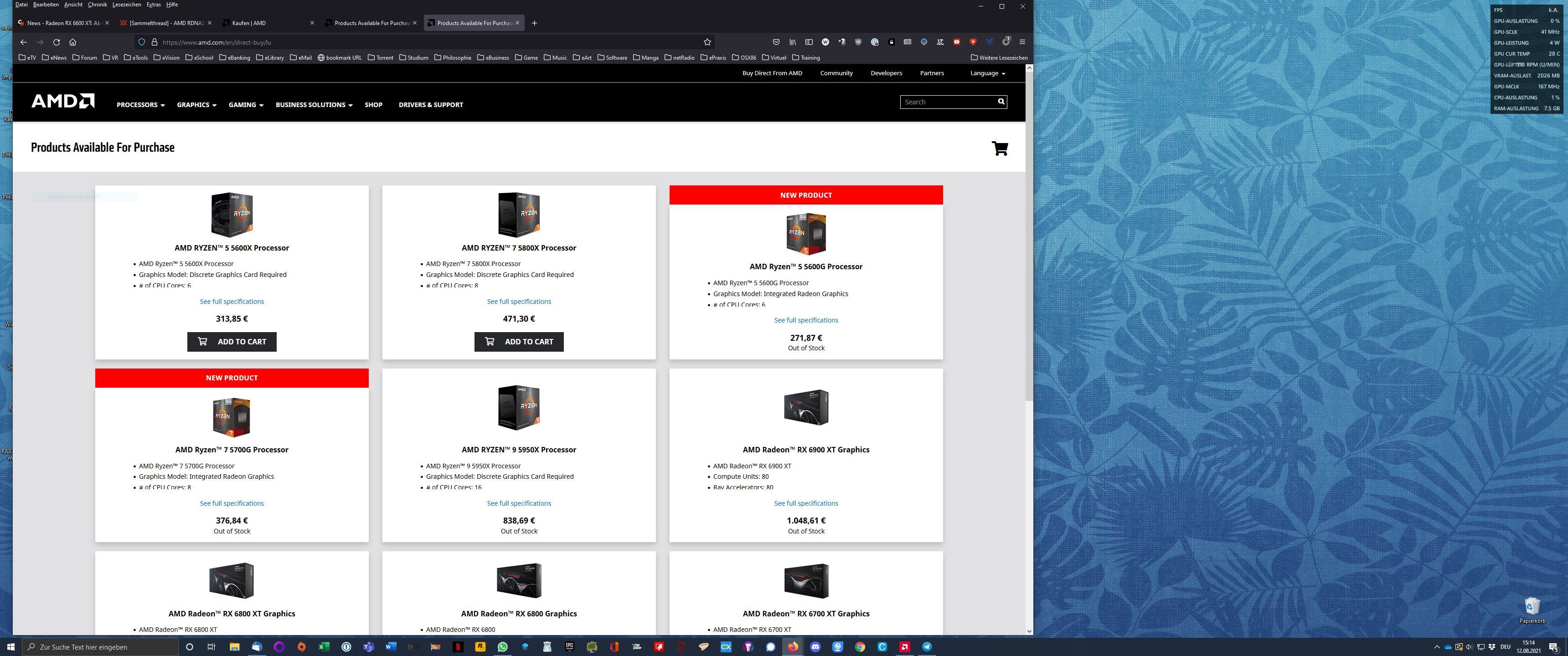Open tracking protection shield in address bar
The height and width of the screenshot is (656, 1568).
(141, 42)
